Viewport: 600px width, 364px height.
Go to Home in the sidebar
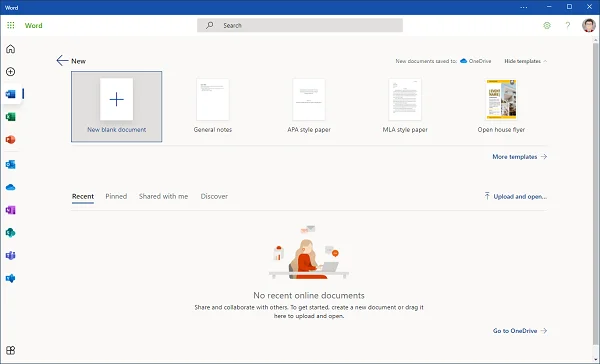click(x=11, y=49)
